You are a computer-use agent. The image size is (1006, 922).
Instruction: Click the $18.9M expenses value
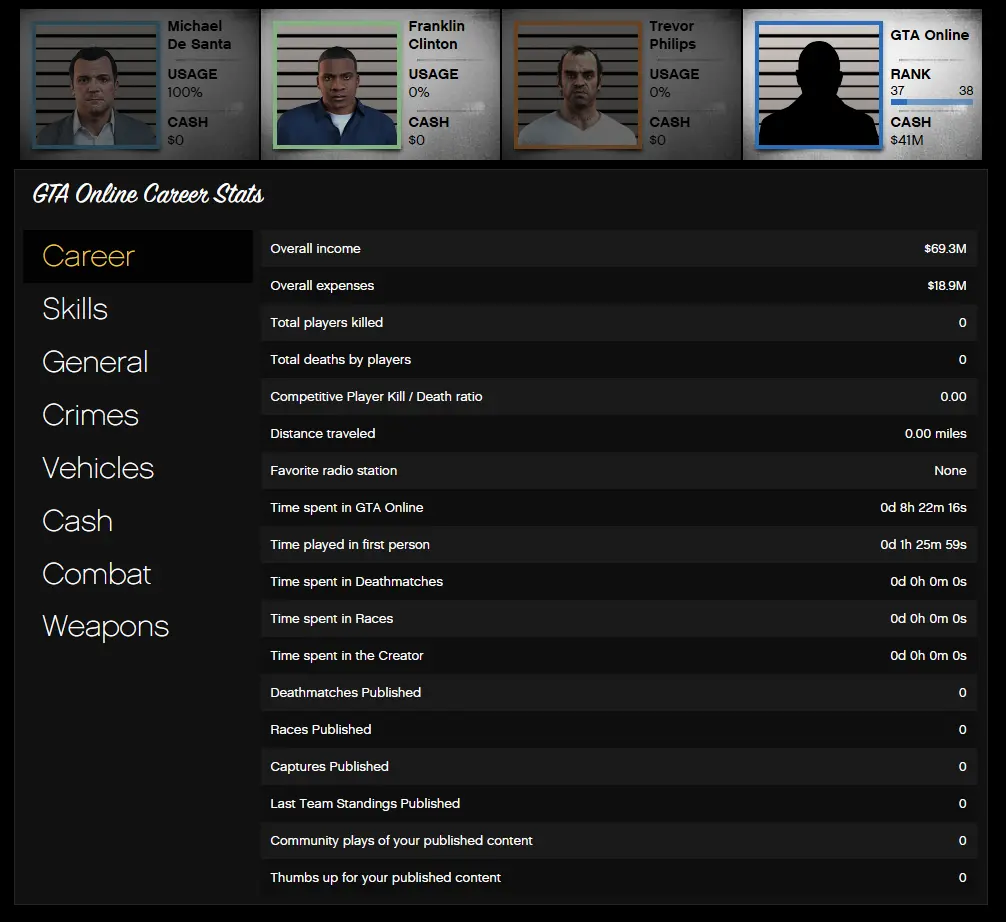(x=946, y=286)
